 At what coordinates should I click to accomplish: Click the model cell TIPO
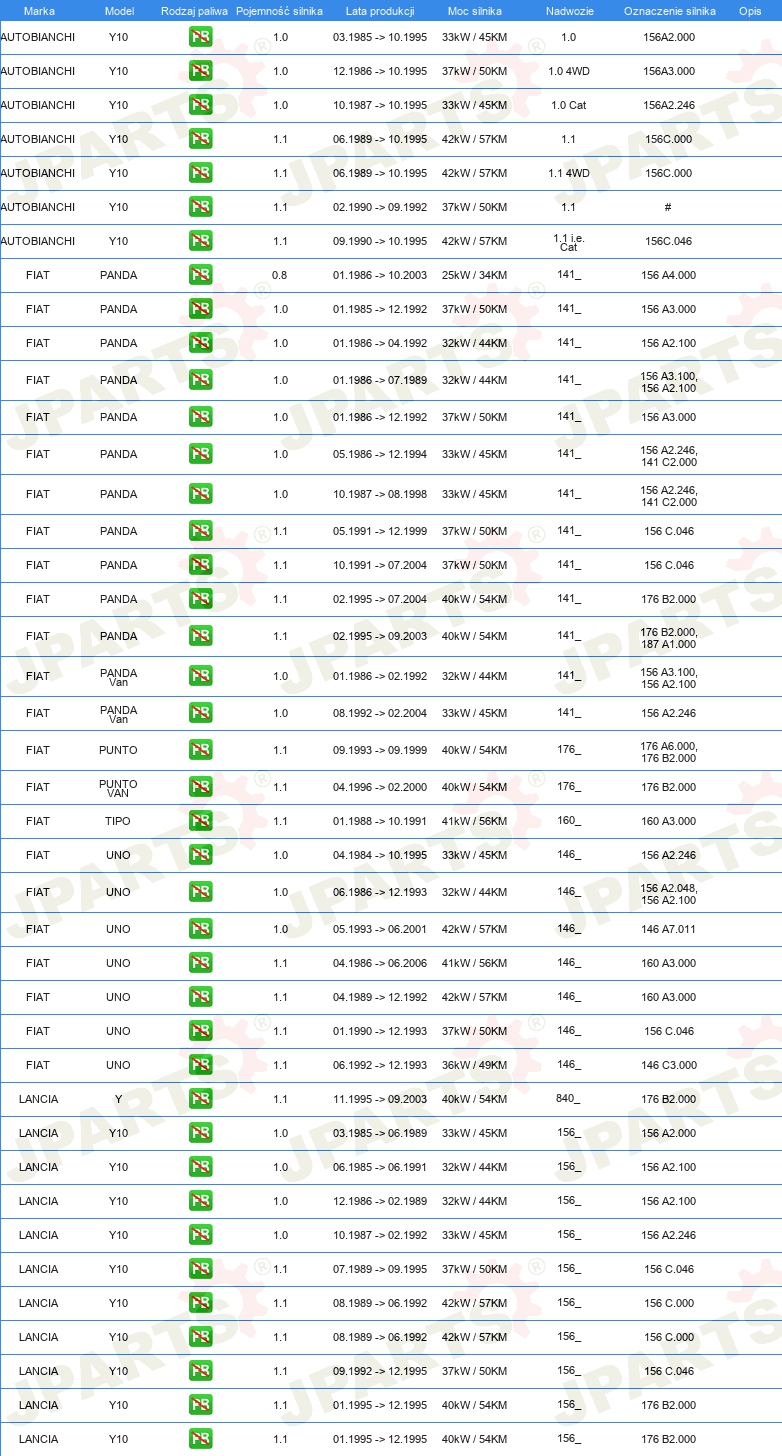119,821
